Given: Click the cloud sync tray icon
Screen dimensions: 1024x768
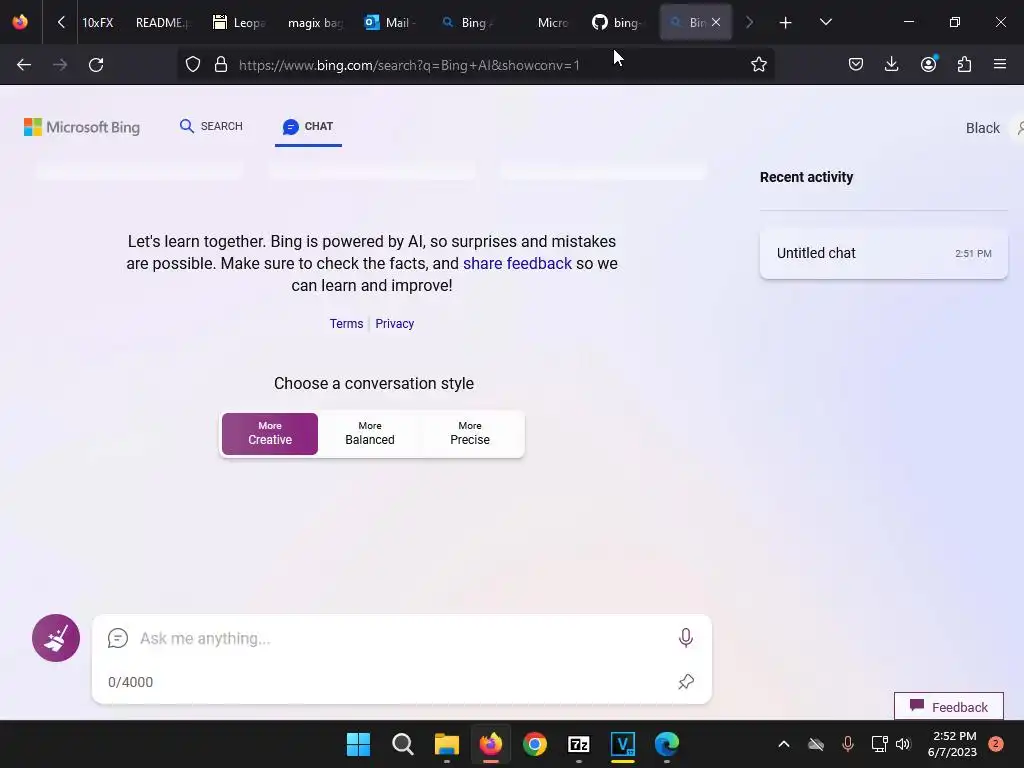Looking at the screenshot, I should [x=816, y=744].
